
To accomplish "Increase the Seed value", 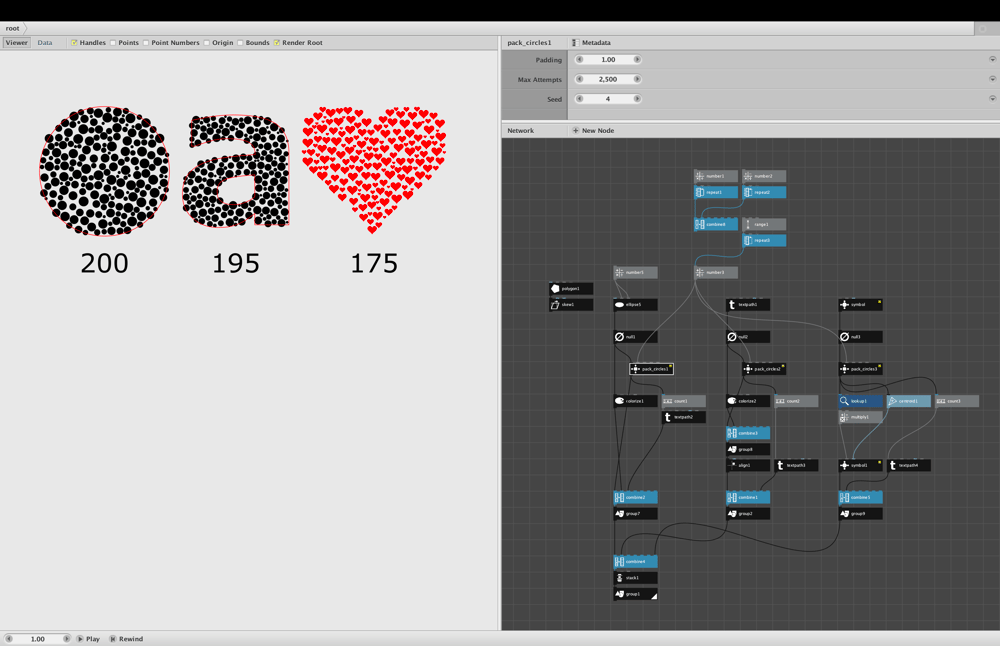I will [636, 99].
